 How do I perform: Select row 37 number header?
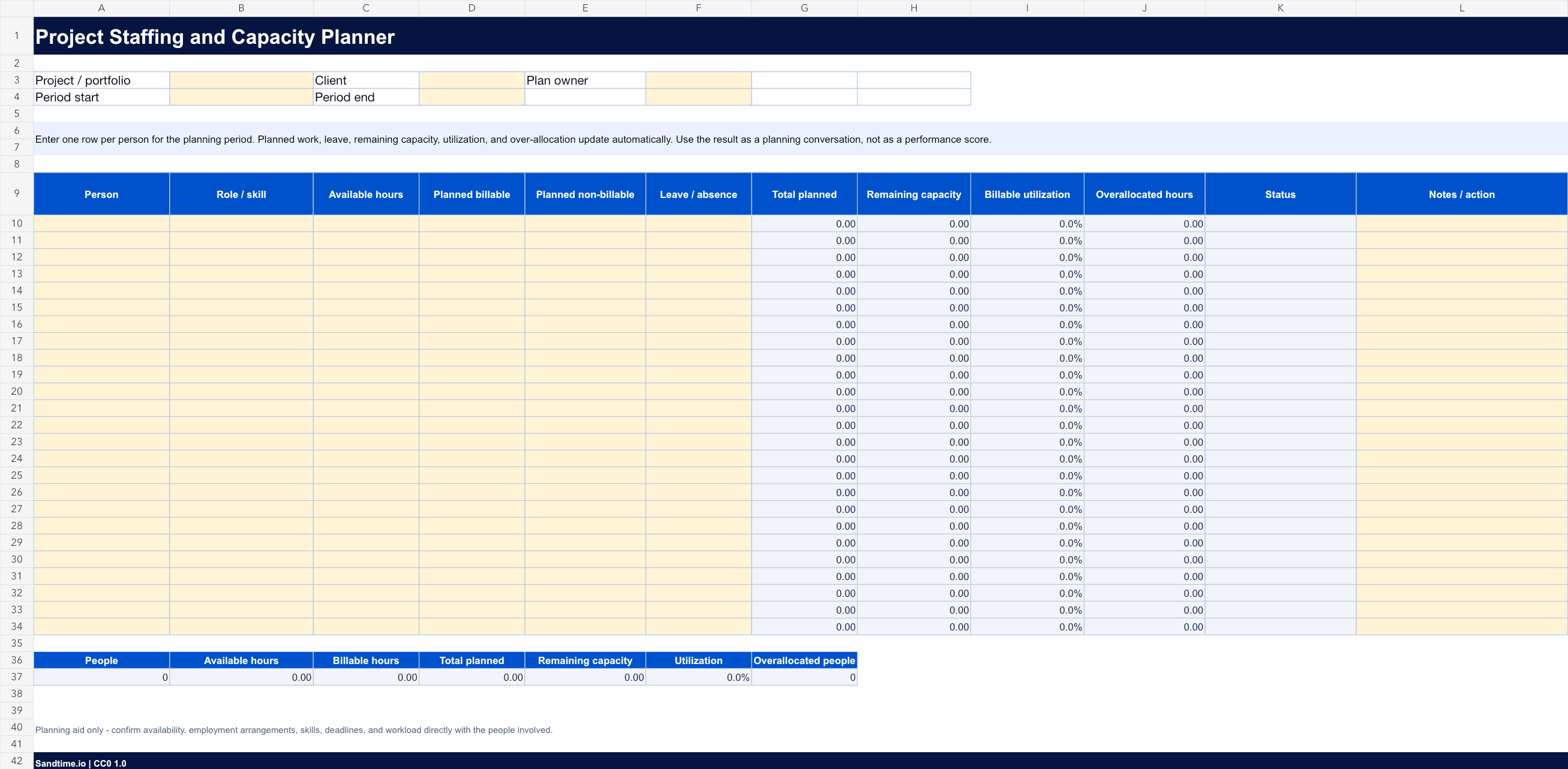point(16,677)
